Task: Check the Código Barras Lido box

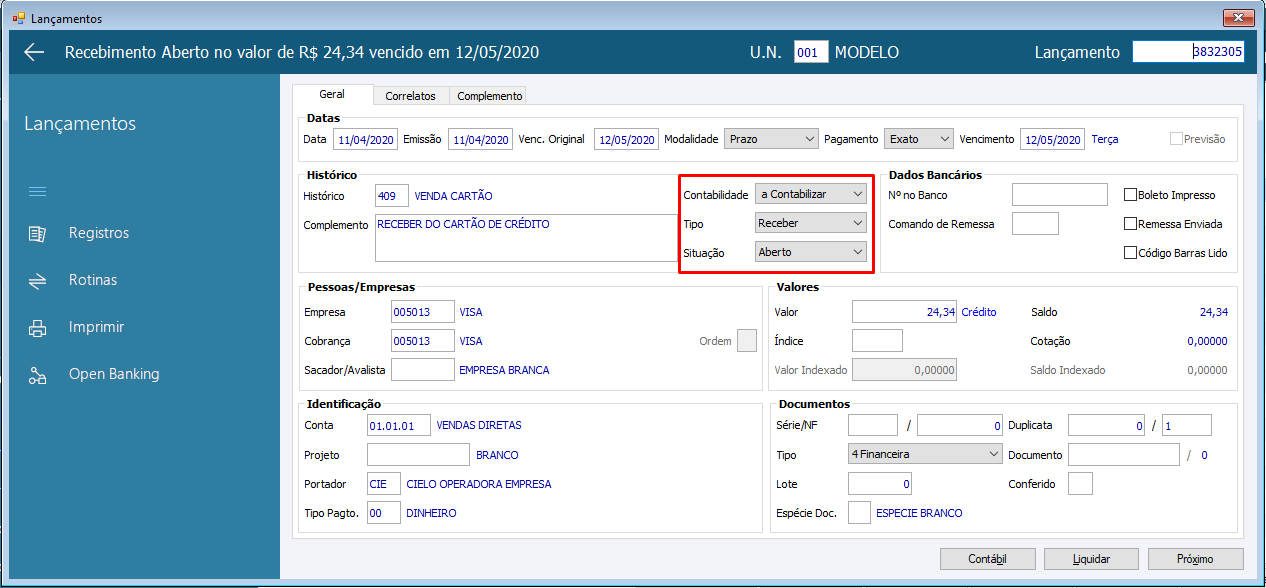Action: 1130,253
